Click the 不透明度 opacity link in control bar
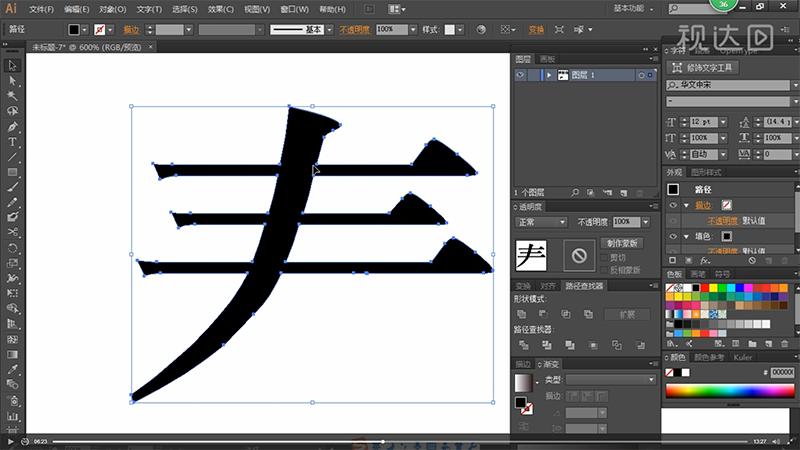Screen dimensions: 800x450 tap(355, 30)
